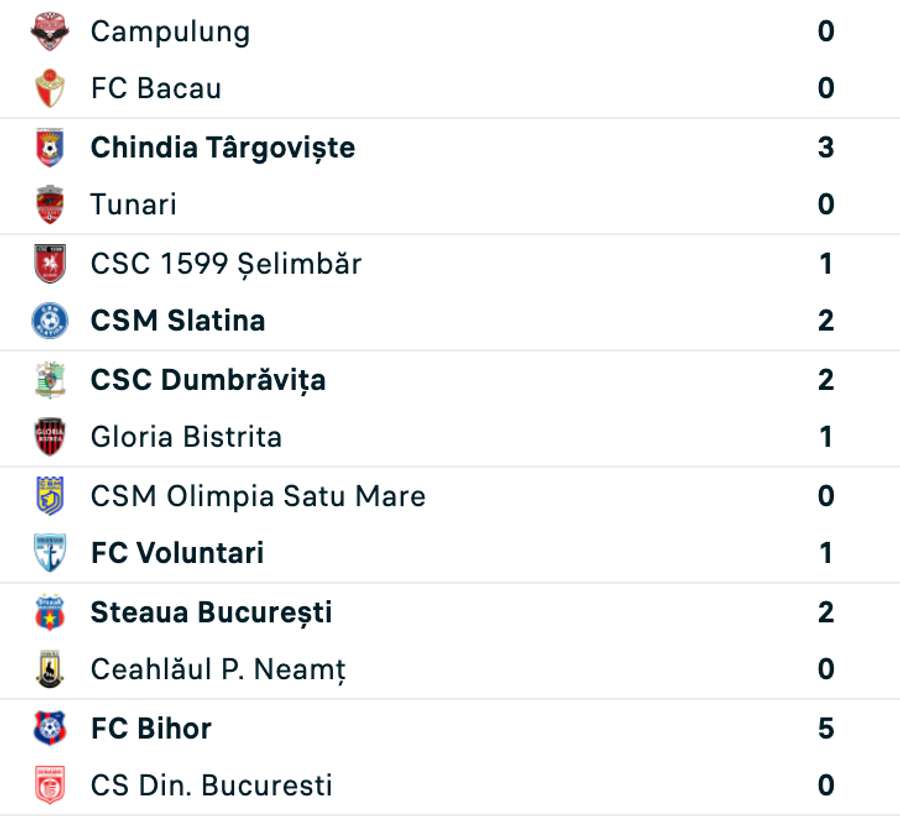Click the CSC Dumbrăvița crest icon
The width and height of the screenshot is (900, 816).
pos(50,379)
